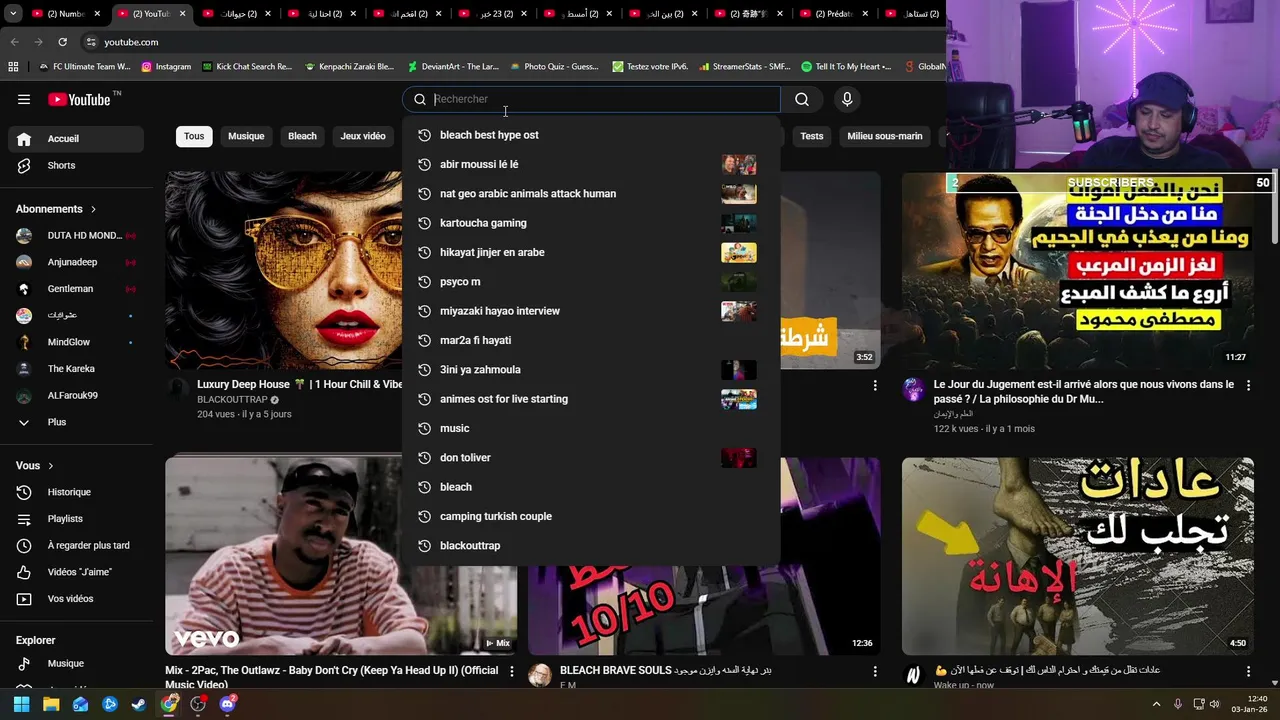Expand the Abonnements section chevron

(94, 209)
